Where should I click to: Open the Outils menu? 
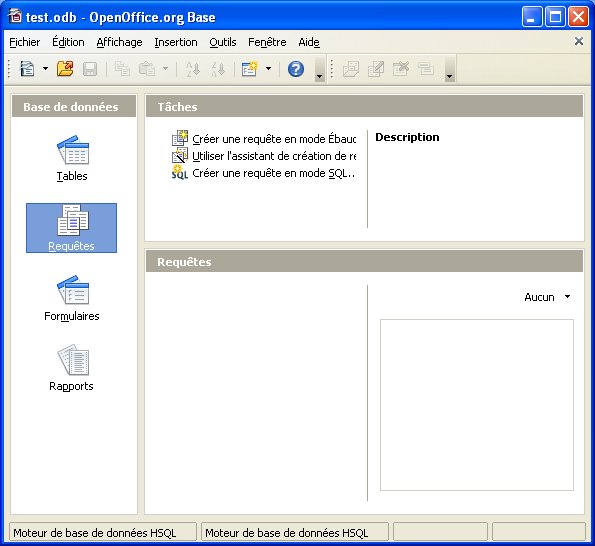[x=223, y=42]
